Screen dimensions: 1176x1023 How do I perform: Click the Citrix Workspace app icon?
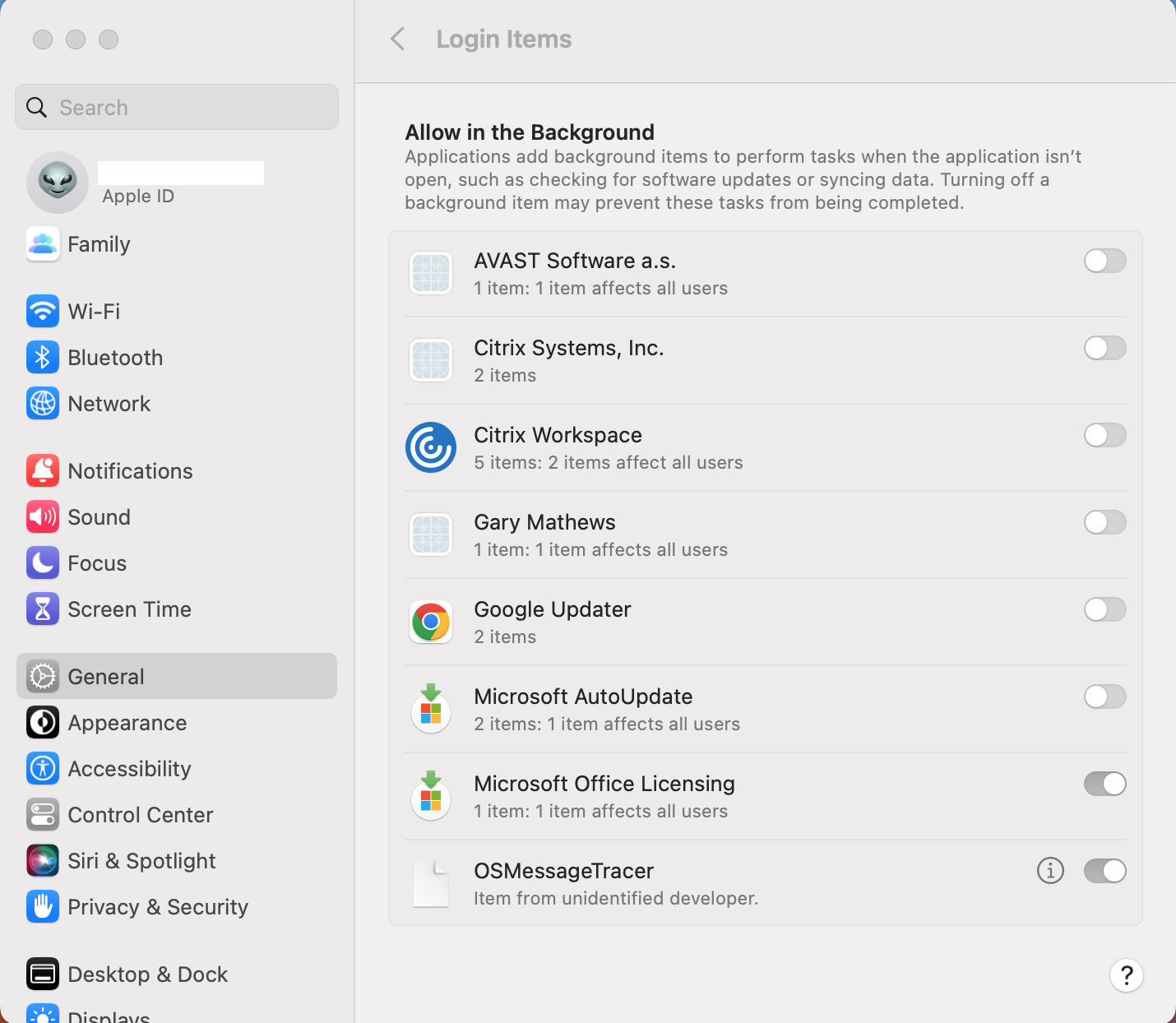[x=431, y=447]
